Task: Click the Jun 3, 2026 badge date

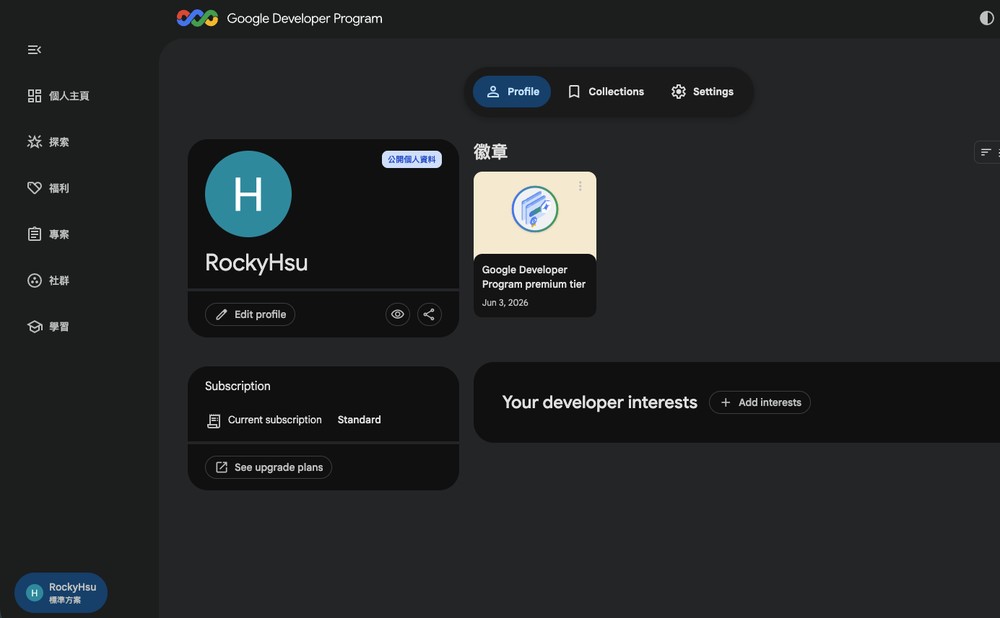Action: [x=505, y=303]
